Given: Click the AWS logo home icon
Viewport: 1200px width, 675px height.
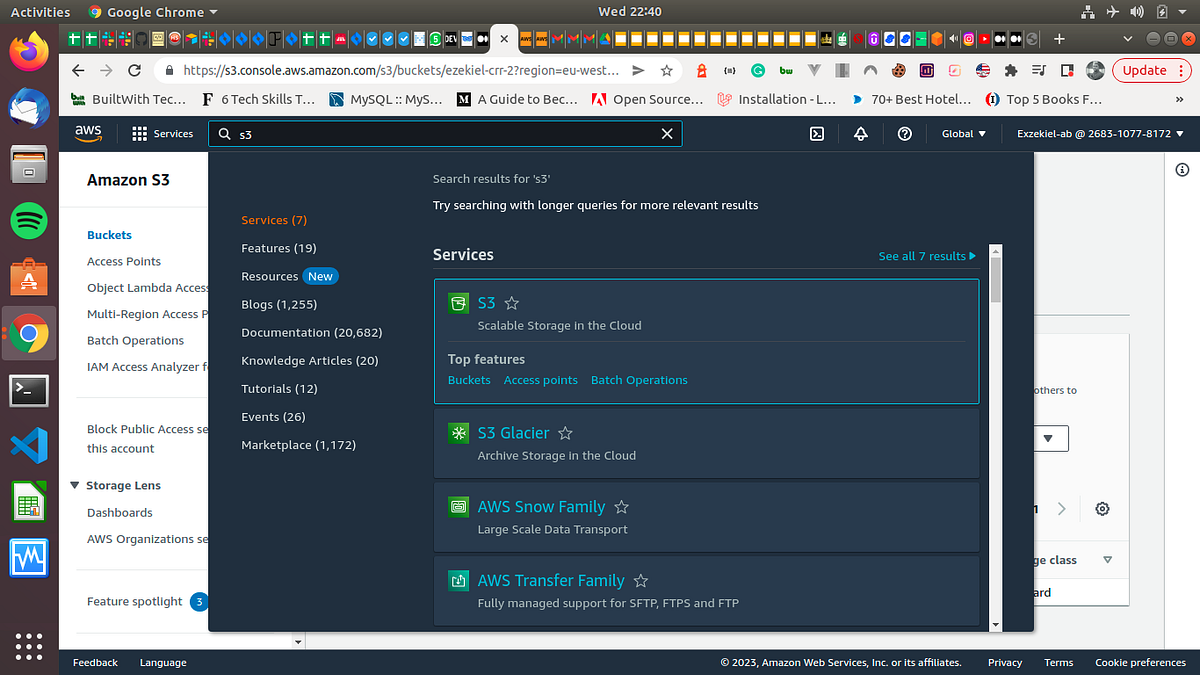Looking at the screenshot, I should tap(87, 133).
